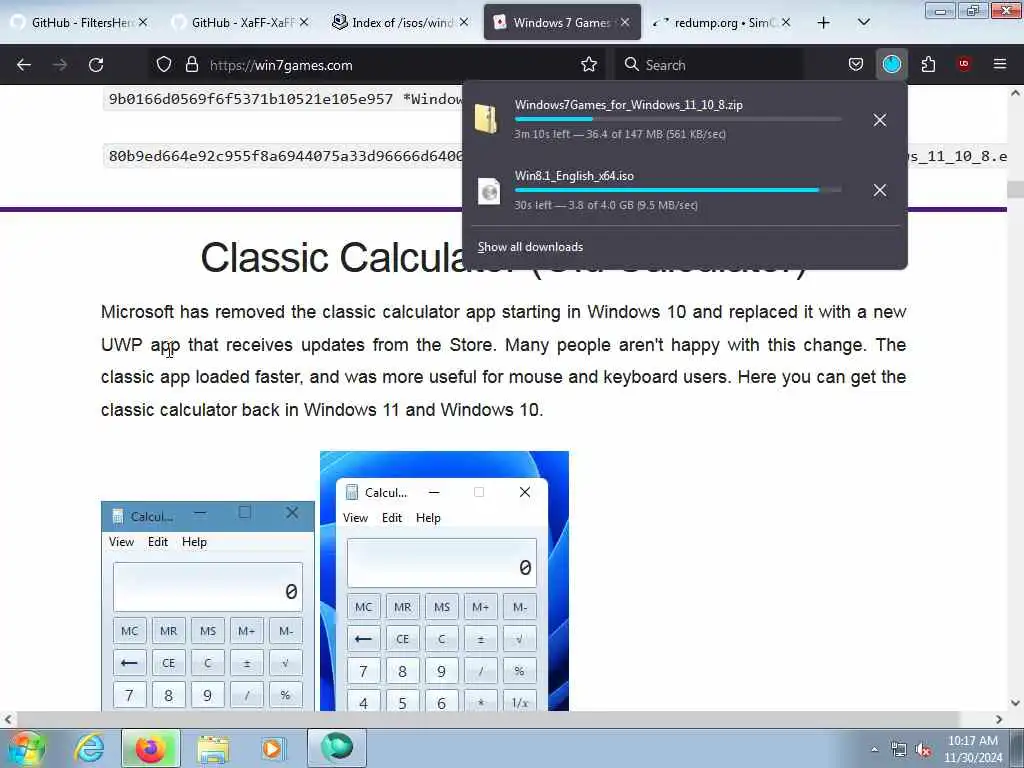Close the Index of /isos tab

click(x=464, y=23)
